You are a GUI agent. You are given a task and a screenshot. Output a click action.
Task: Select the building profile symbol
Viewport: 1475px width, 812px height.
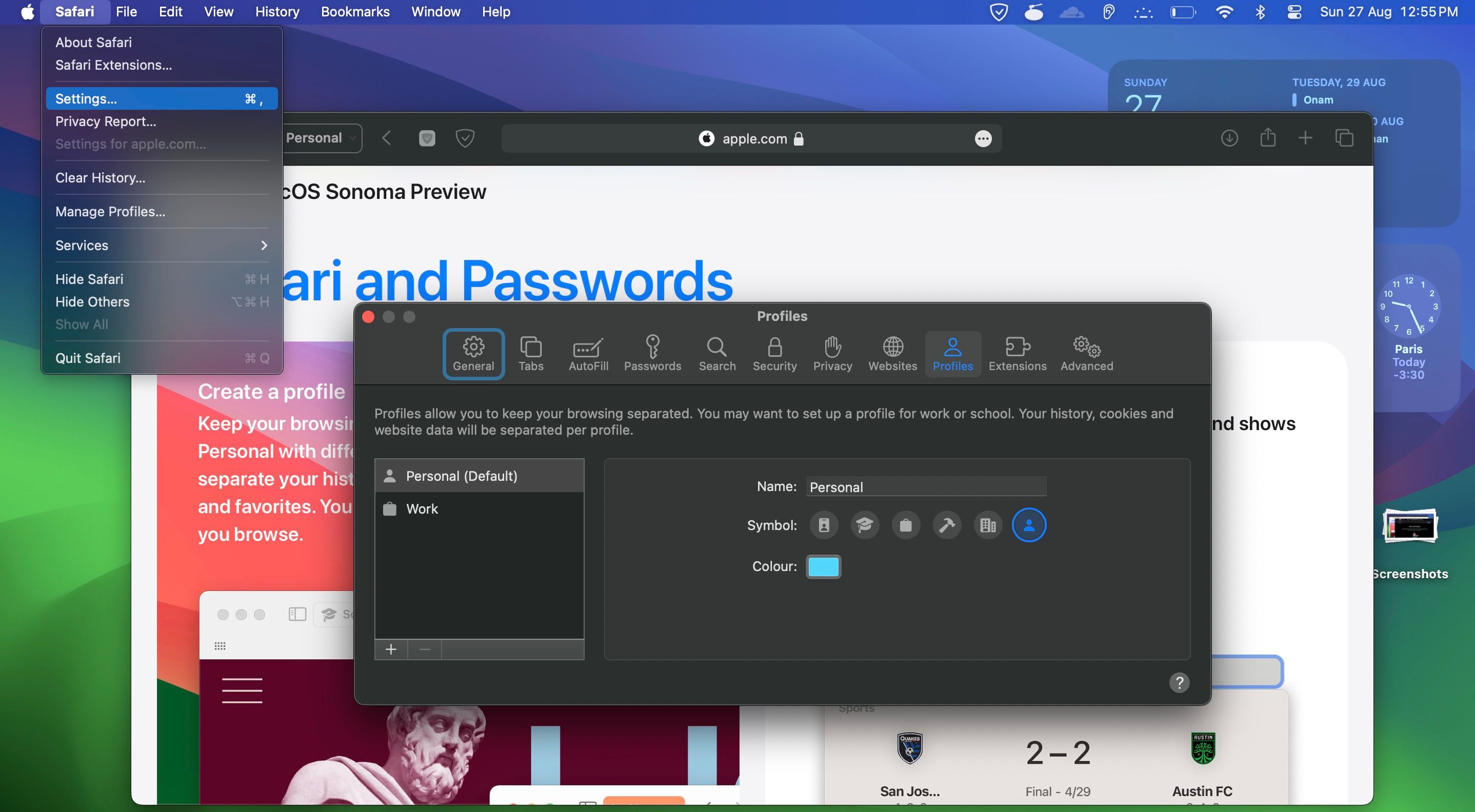click(987, 525)
